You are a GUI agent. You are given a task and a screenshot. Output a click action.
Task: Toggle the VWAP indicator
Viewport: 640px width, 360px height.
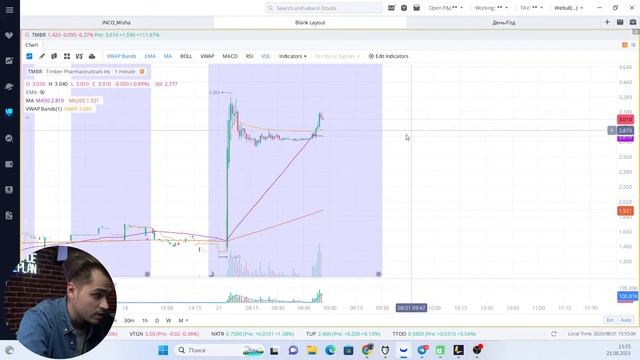(x=207, y=56)
